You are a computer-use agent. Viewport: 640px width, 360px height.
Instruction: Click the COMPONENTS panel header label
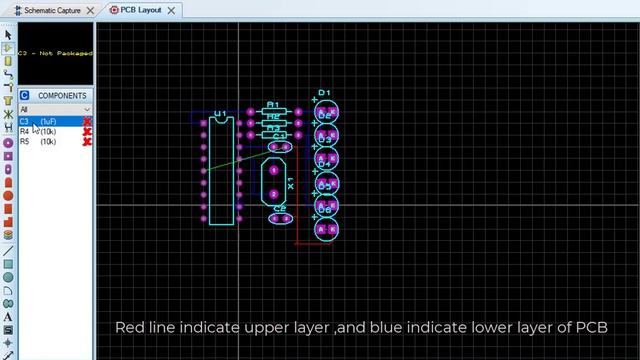pyautogui.click(x=62, y=96)
